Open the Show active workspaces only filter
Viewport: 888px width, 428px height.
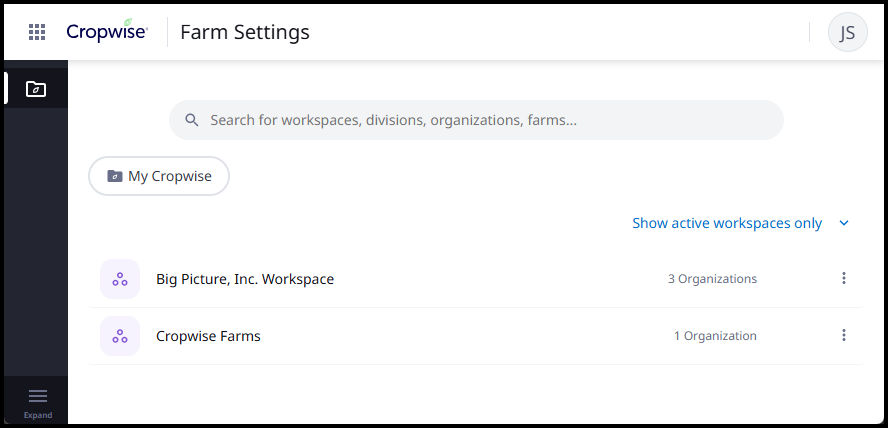click(727, 223)
